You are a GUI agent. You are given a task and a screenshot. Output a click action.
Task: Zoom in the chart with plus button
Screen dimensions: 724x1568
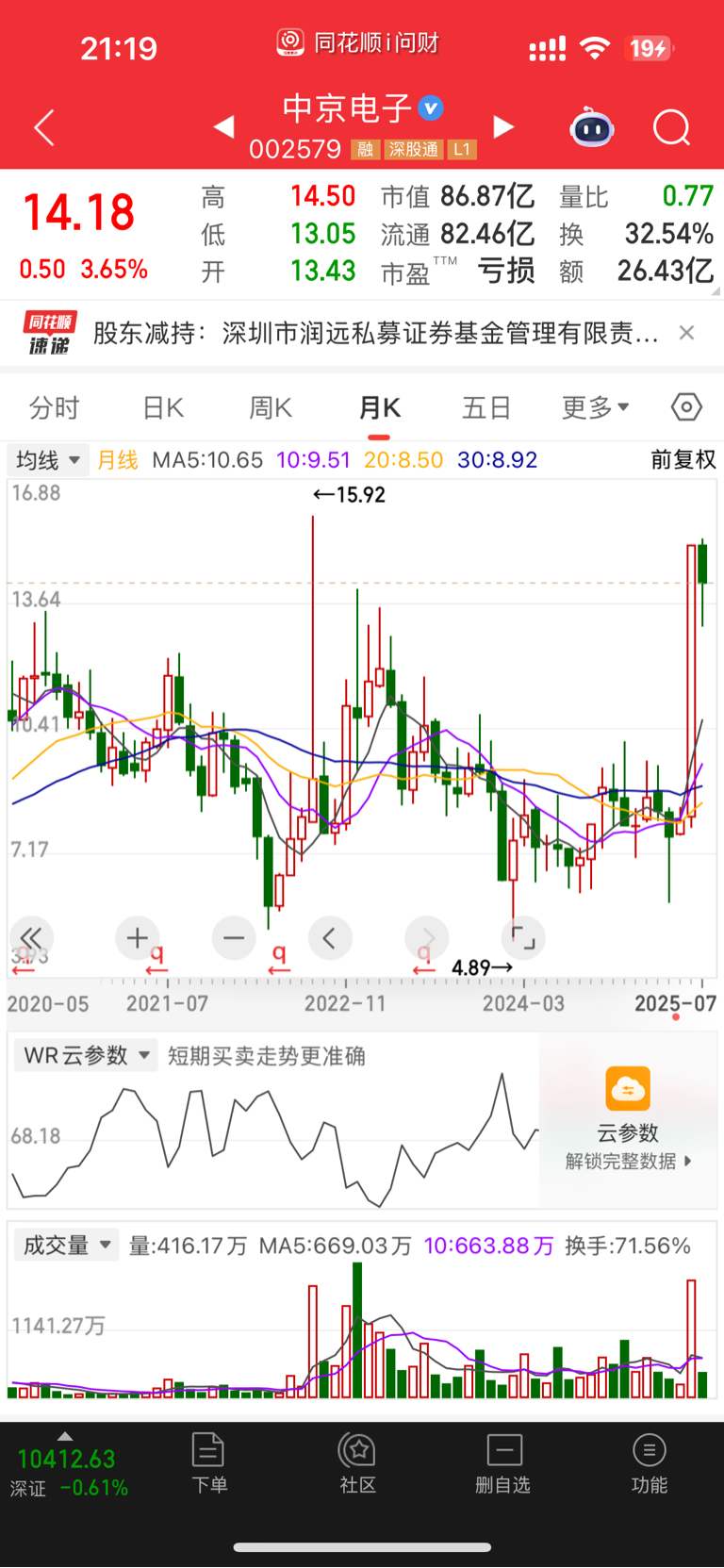[138, 938]
